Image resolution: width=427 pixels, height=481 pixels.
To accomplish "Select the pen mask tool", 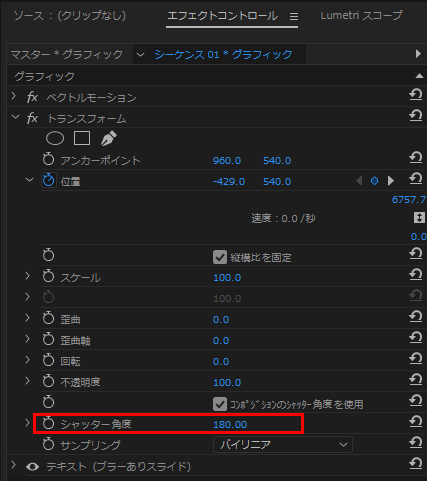I will 109,138.
